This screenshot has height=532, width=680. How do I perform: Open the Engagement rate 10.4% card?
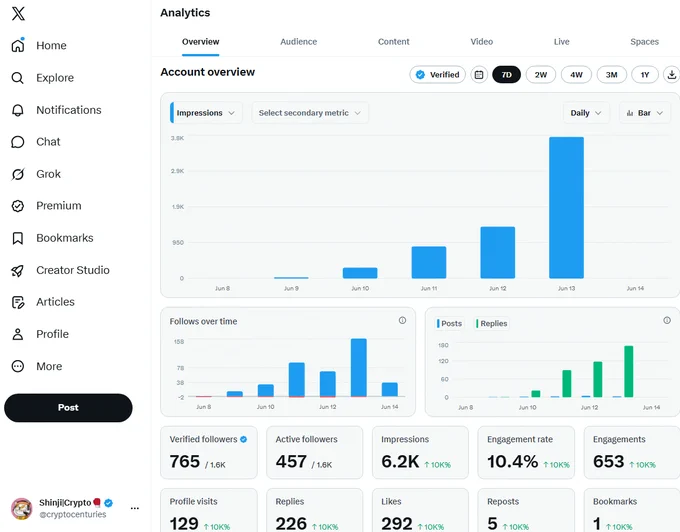tap(526, 453)
